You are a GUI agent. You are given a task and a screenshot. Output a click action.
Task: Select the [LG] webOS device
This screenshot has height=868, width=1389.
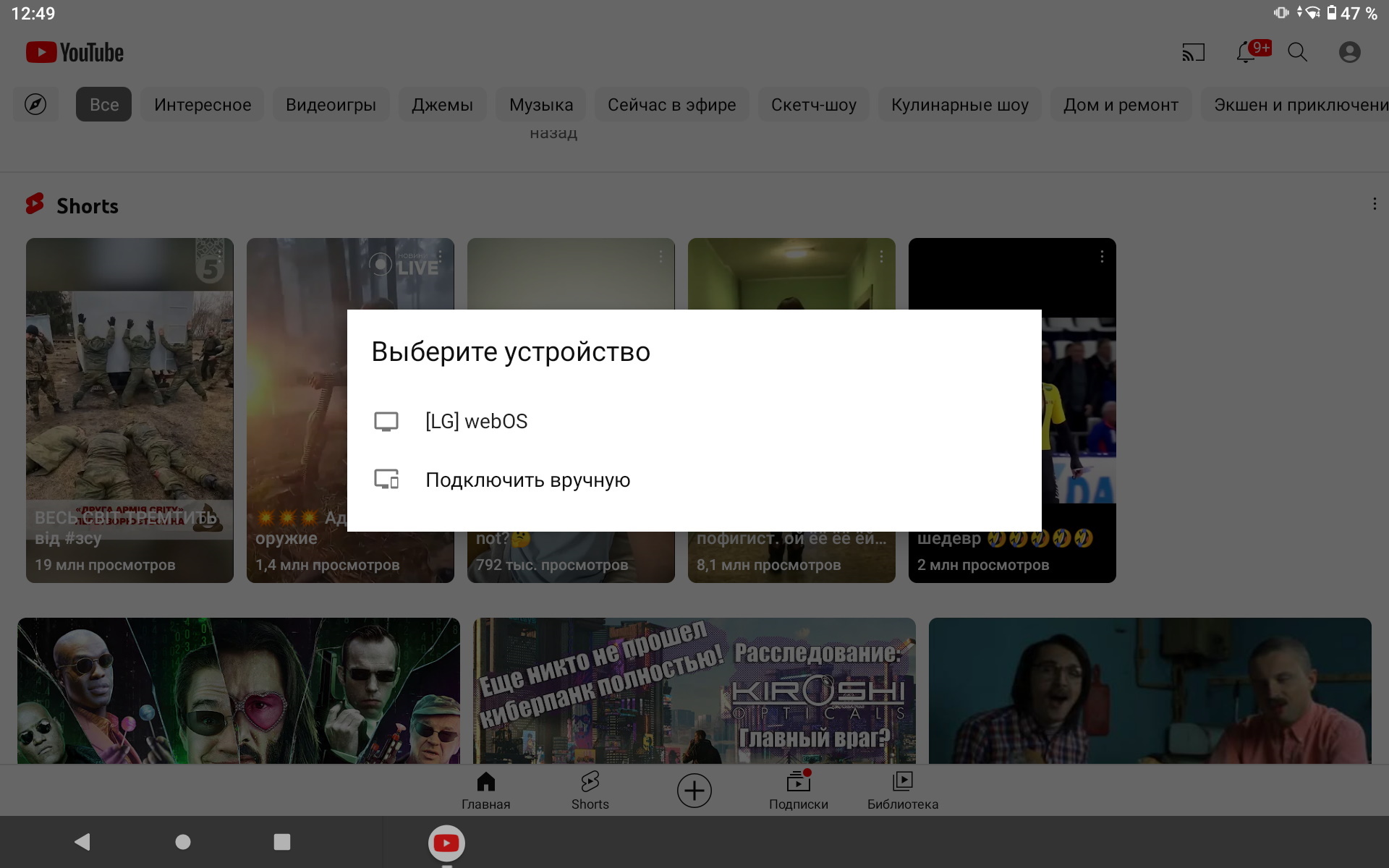[476, 421]
